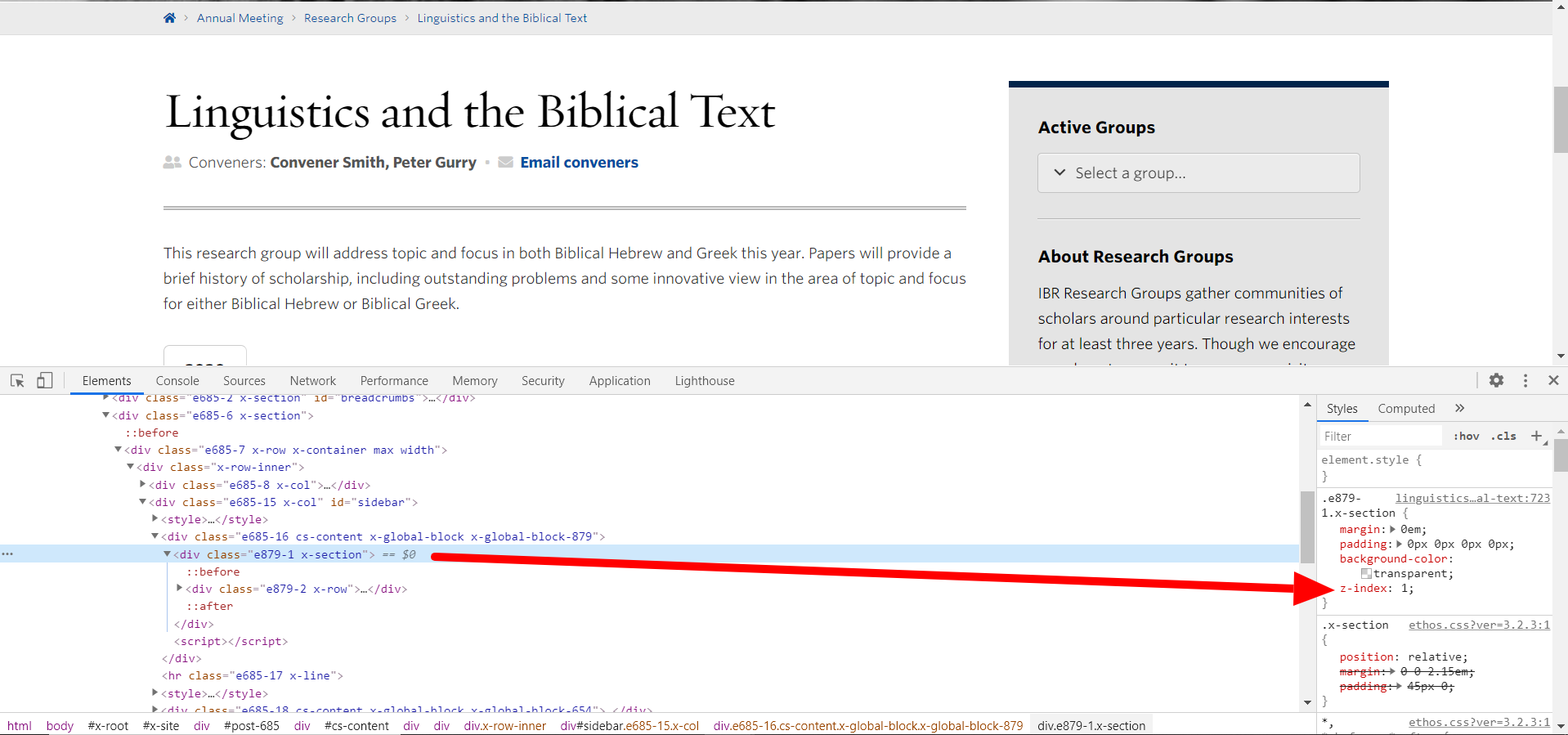
Task: Click the conveners people icon
Action: [x=172, y=162]
